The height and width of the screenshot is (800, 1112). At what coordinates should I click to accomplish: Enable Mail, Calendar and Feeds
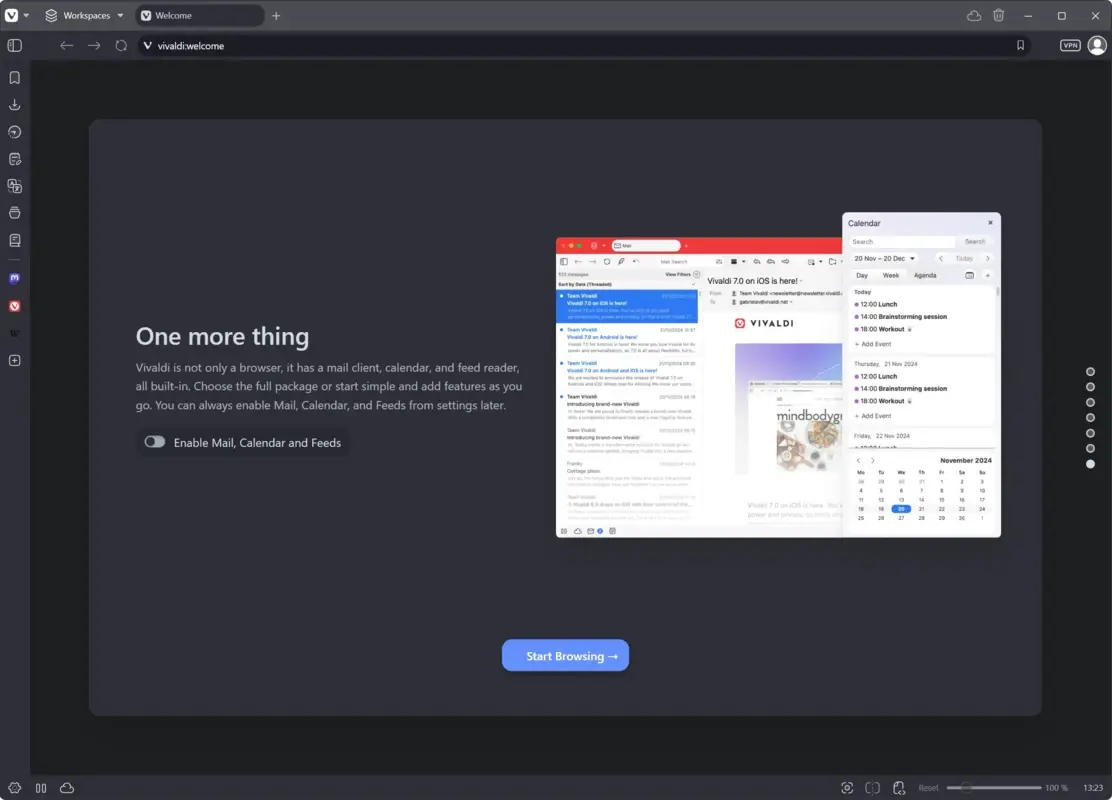[x=155, y=442]
